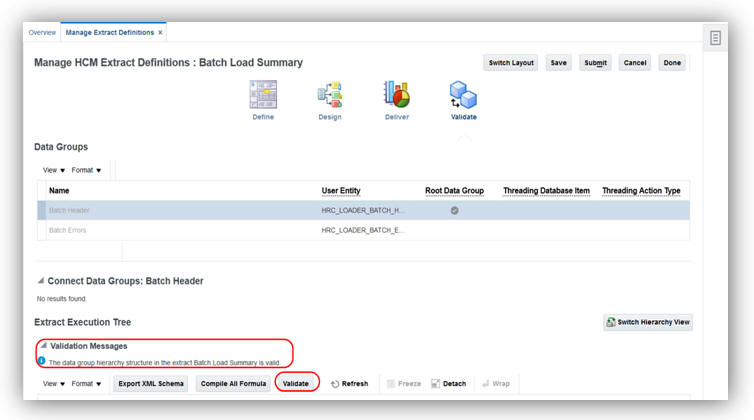
Task: Open the Data Groups View menu
Action: click(53, 170)
